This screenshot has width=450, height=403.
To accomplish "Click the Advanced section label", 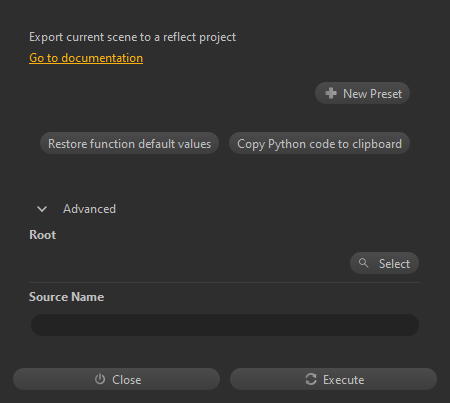I will click(x=89, y=209).
